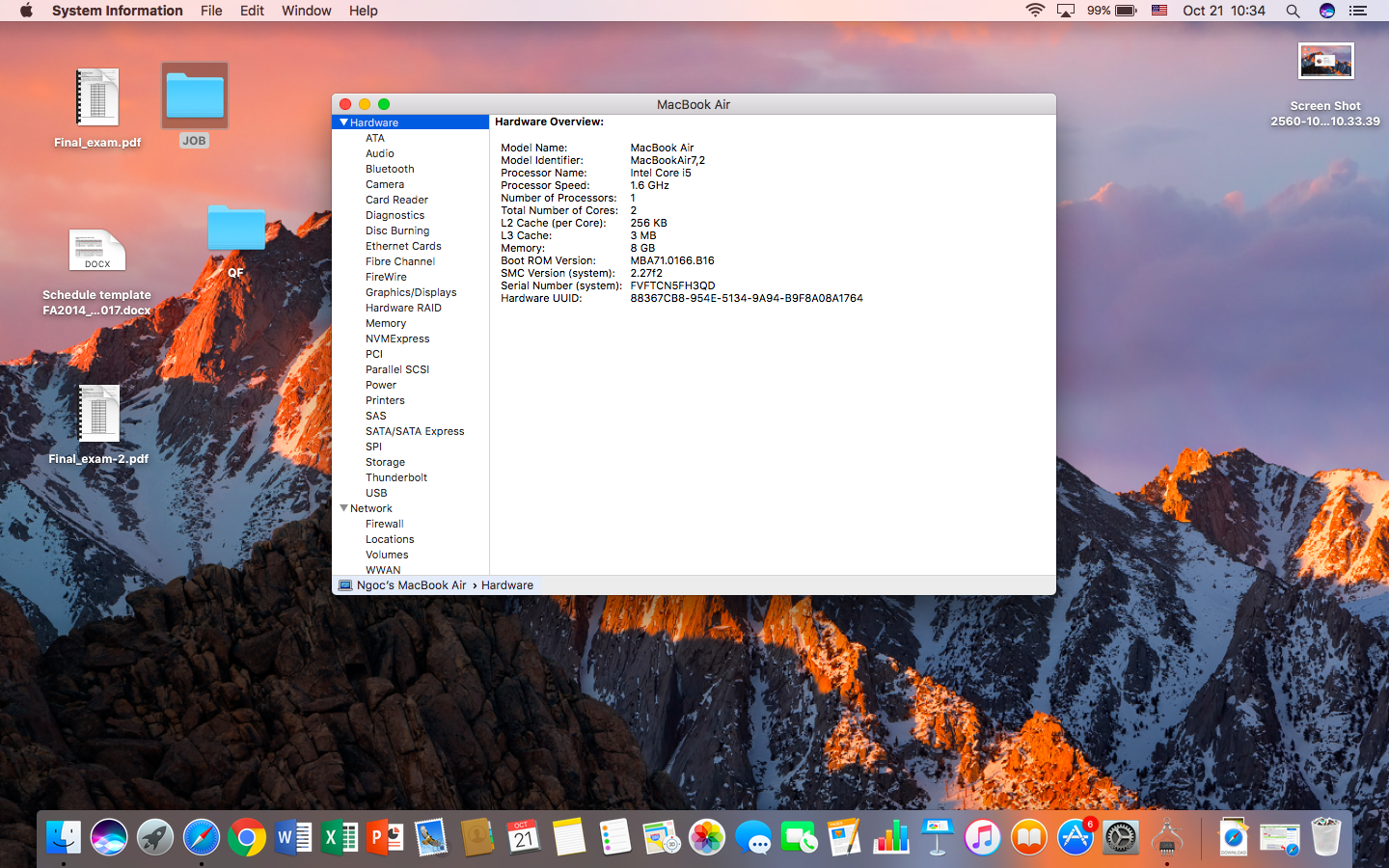
Task: Collapse the Hardware section triangle
Action: (x=343, y=122)
